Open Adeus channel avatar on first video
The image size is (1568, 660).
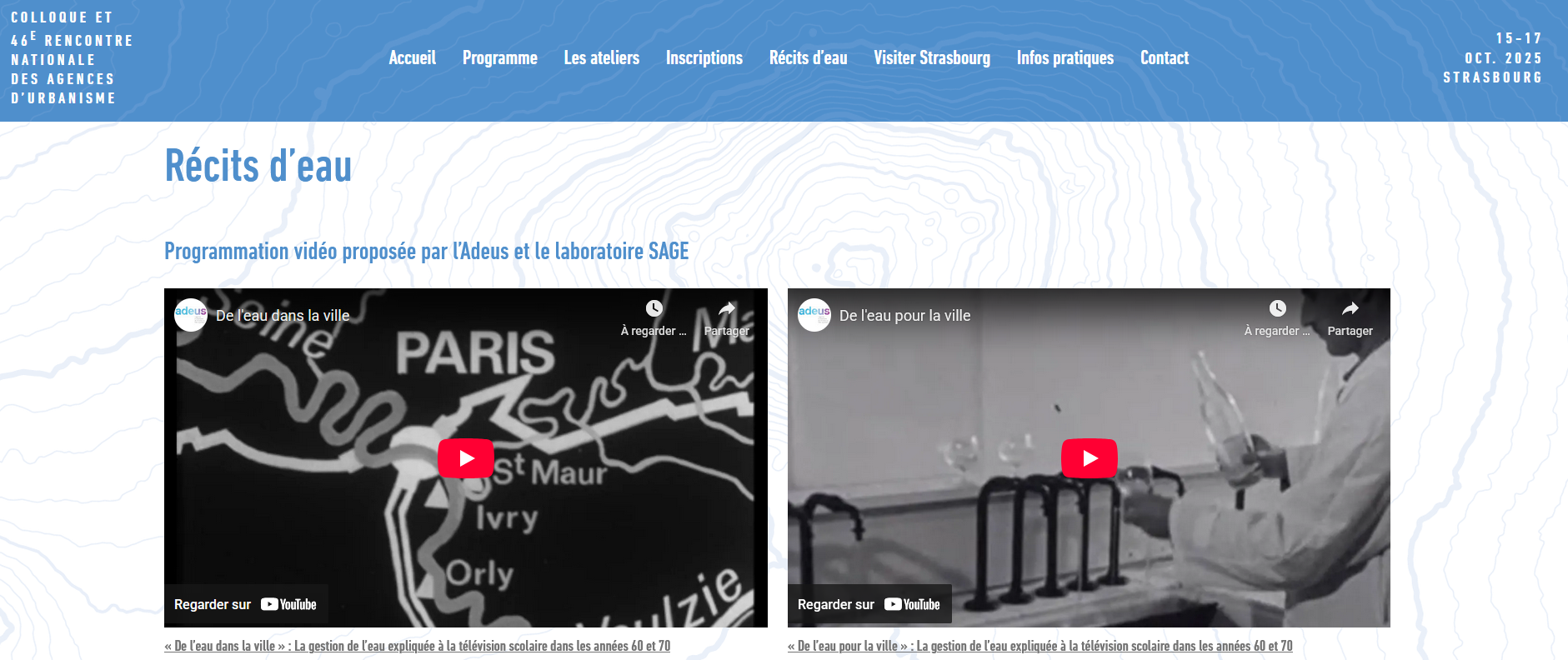click(191, 315)
